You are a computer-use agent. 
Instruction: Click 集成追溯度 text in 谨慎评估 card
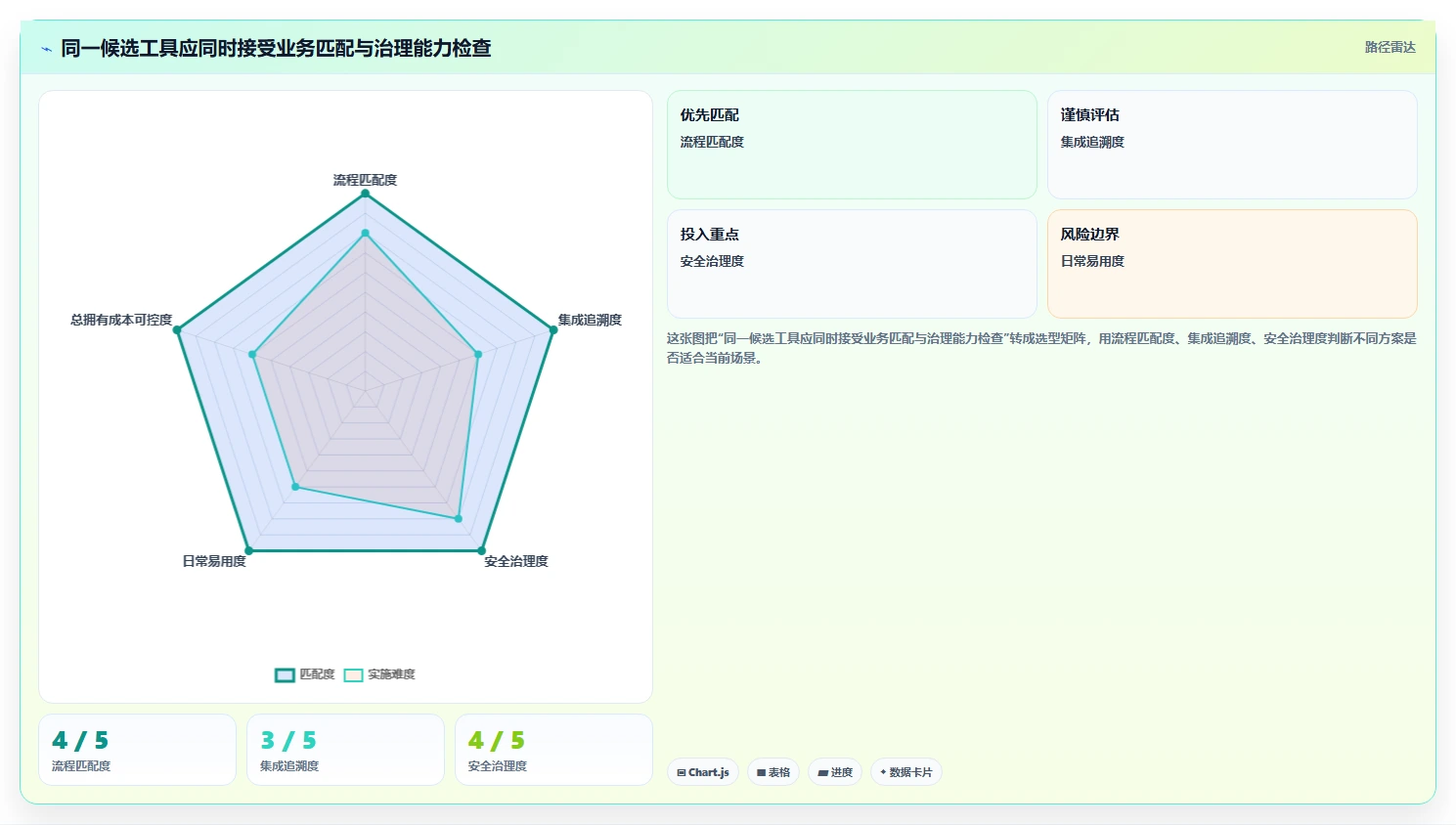tap(1092, 142)
